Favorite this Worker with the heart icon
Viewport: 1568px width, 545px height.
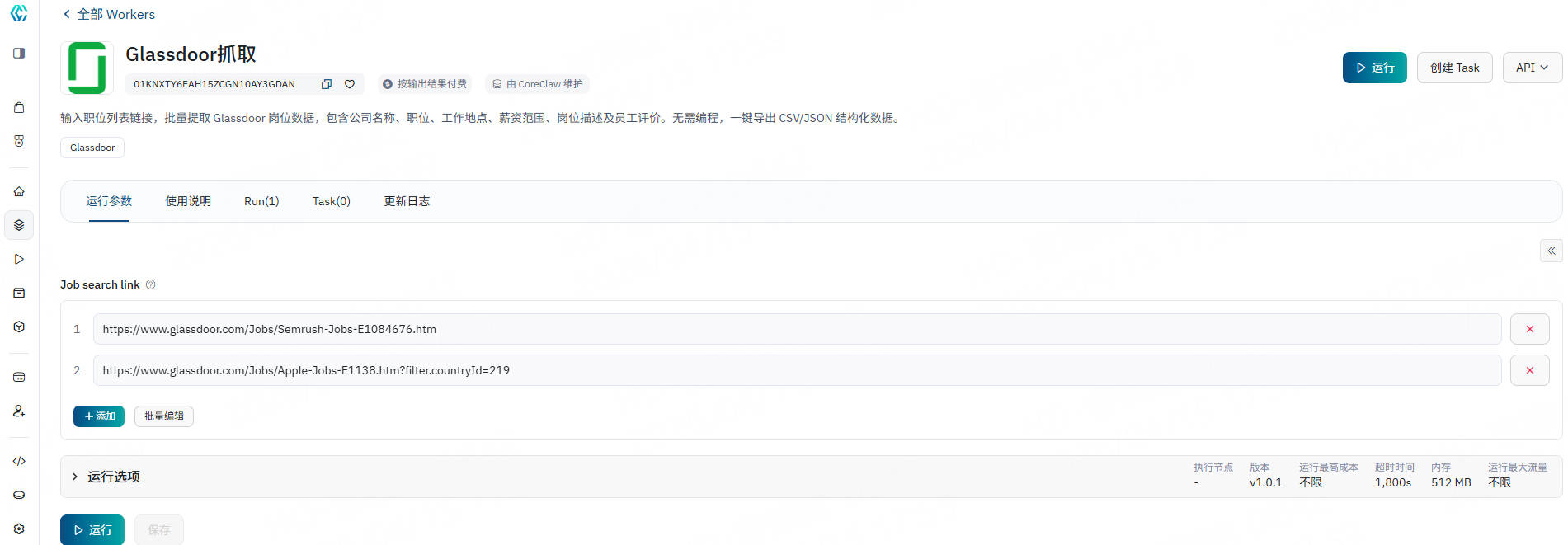[x=350, y=84]
